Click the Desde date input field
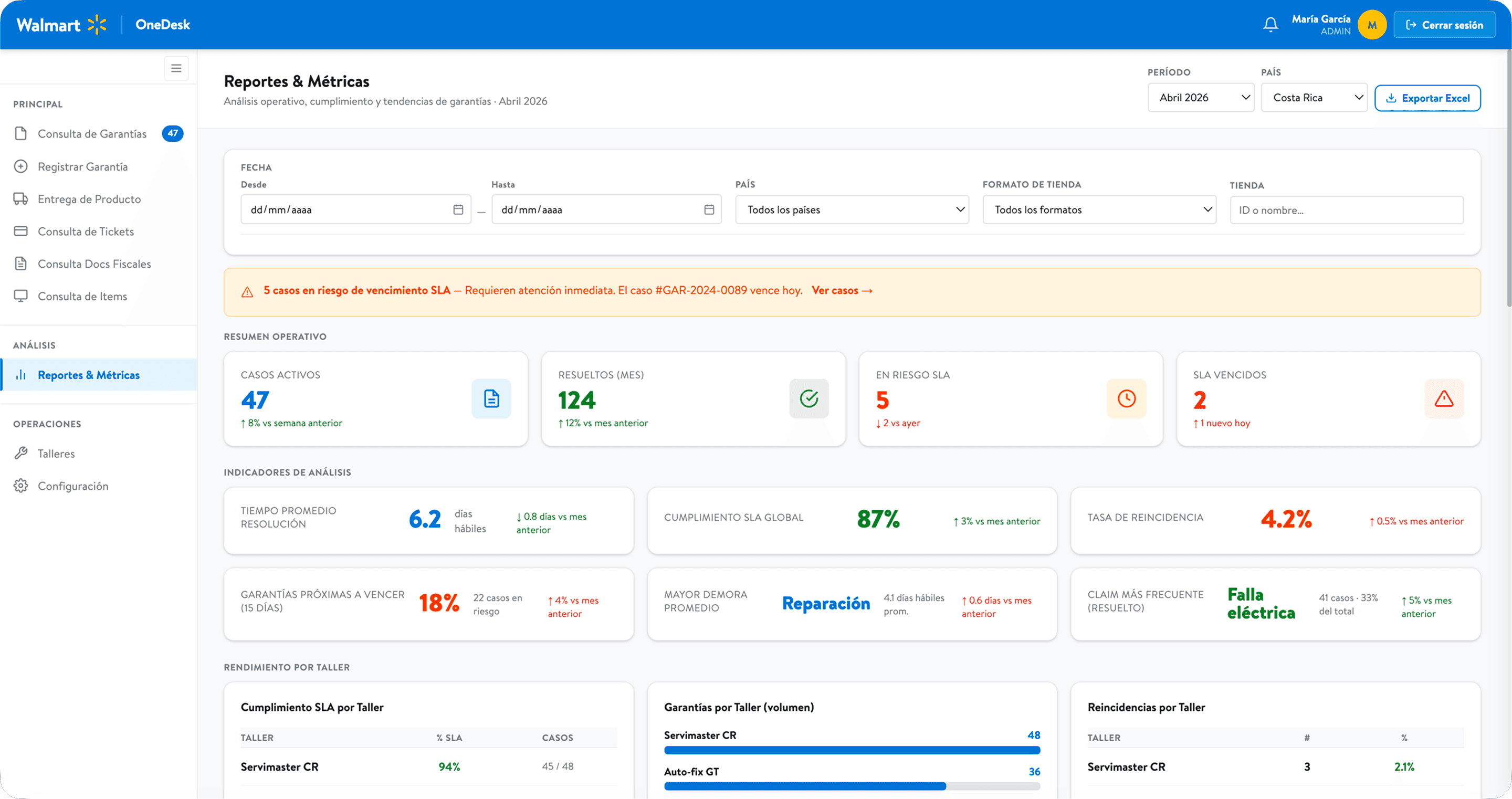The image size is (1512, 799). tap(356, 209)
